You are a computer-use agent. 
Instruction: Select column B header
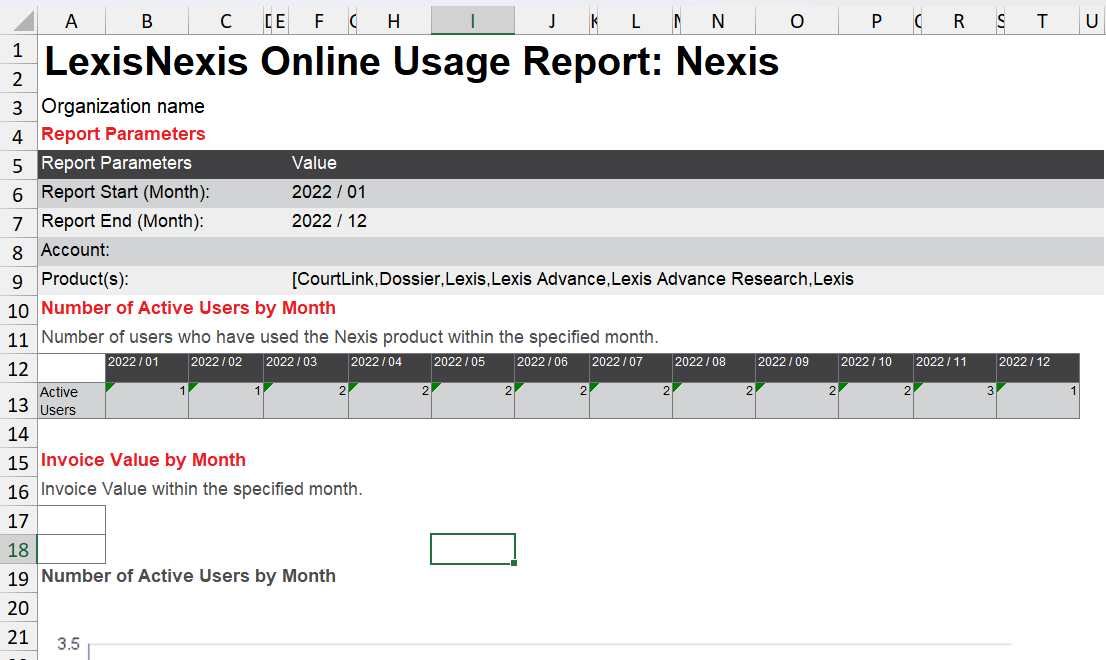click(147, 21)
